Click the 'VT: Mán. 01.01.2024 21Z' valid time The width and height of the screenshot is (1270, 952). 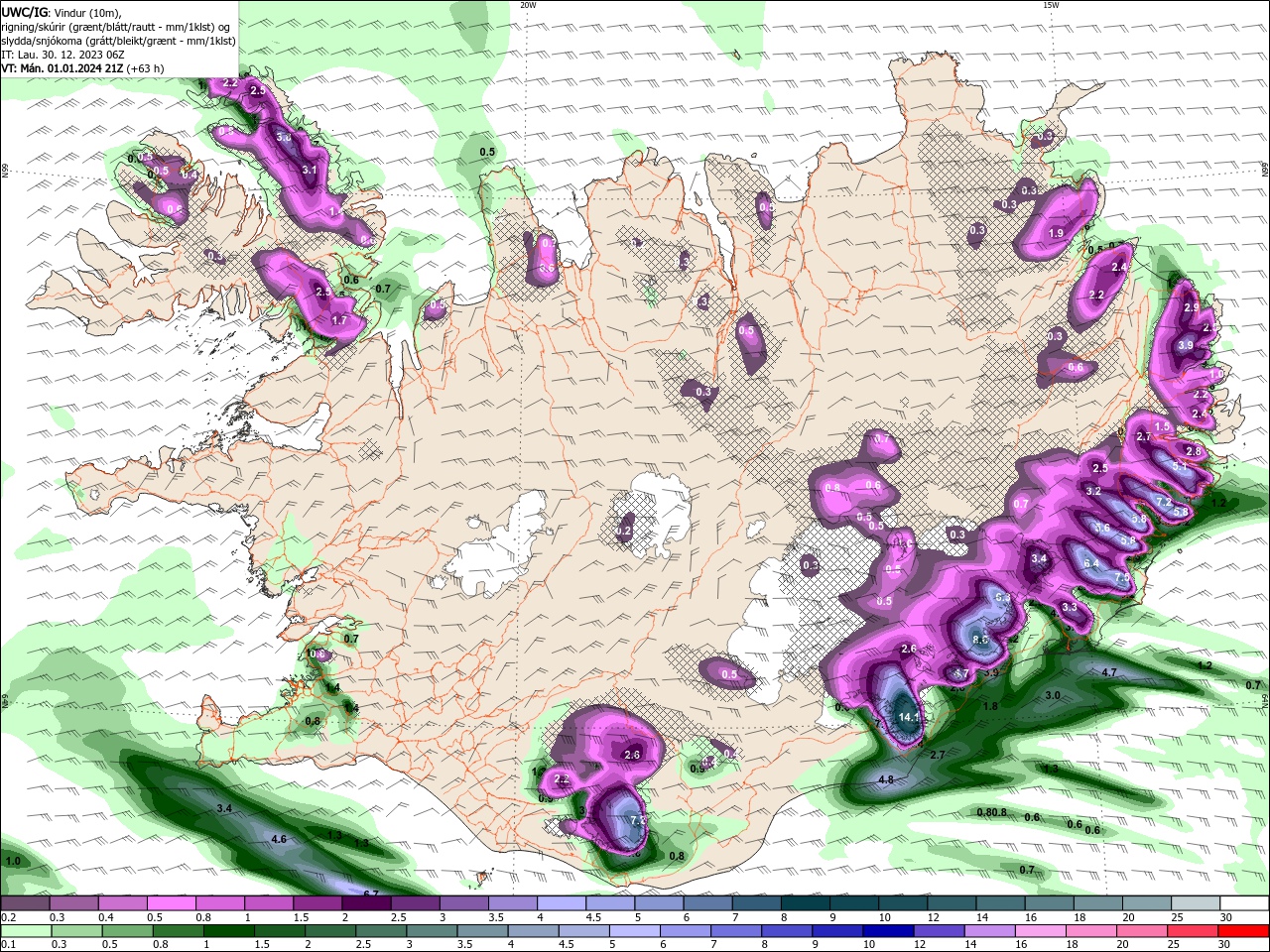point(63,68)
